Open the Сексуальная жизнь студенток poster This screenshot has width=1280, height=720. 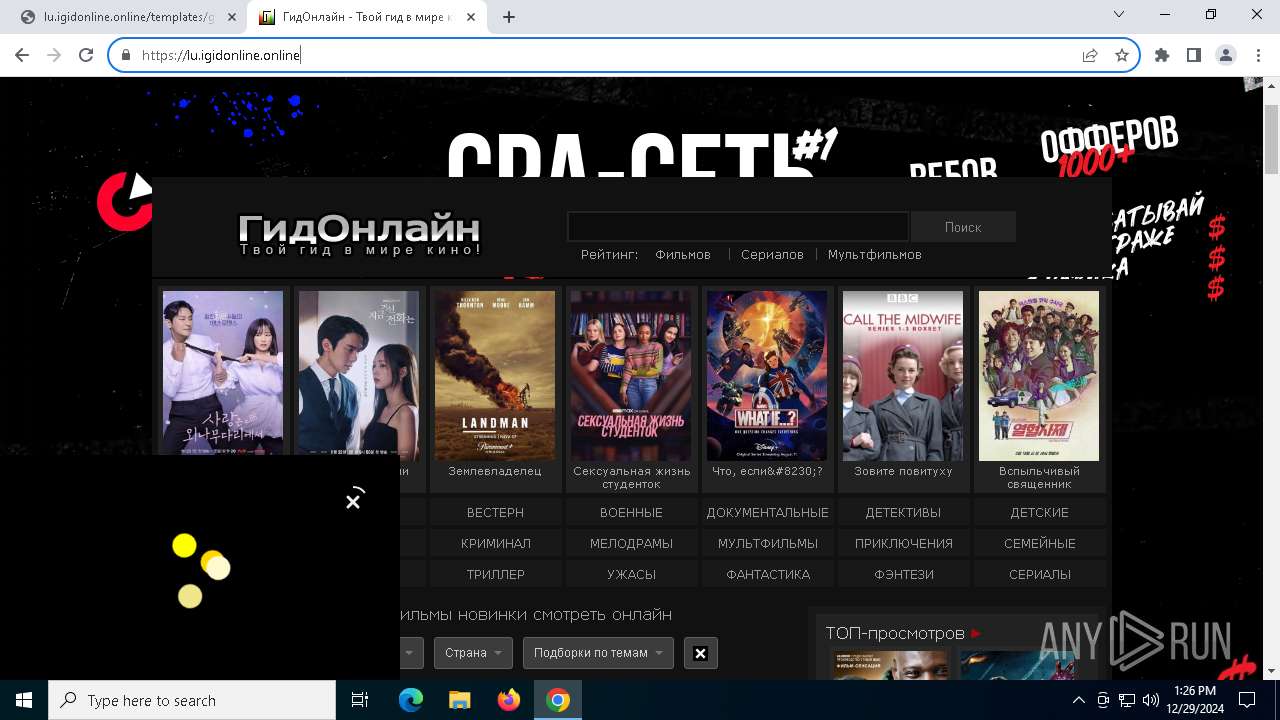point(631,376)
